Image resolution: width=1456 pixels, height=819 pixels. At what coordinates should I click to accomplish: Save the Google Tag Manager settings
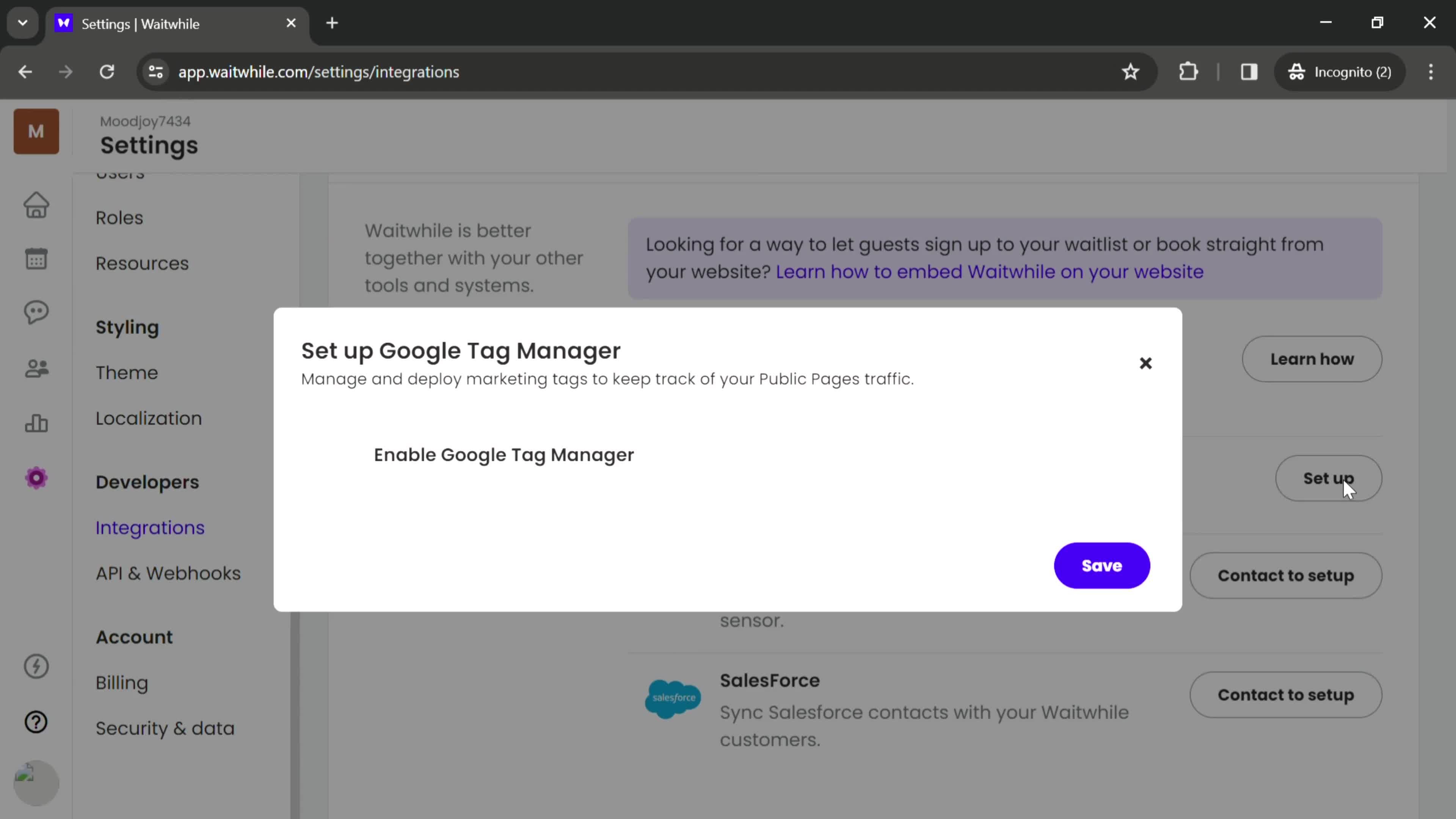[1102, 565]
